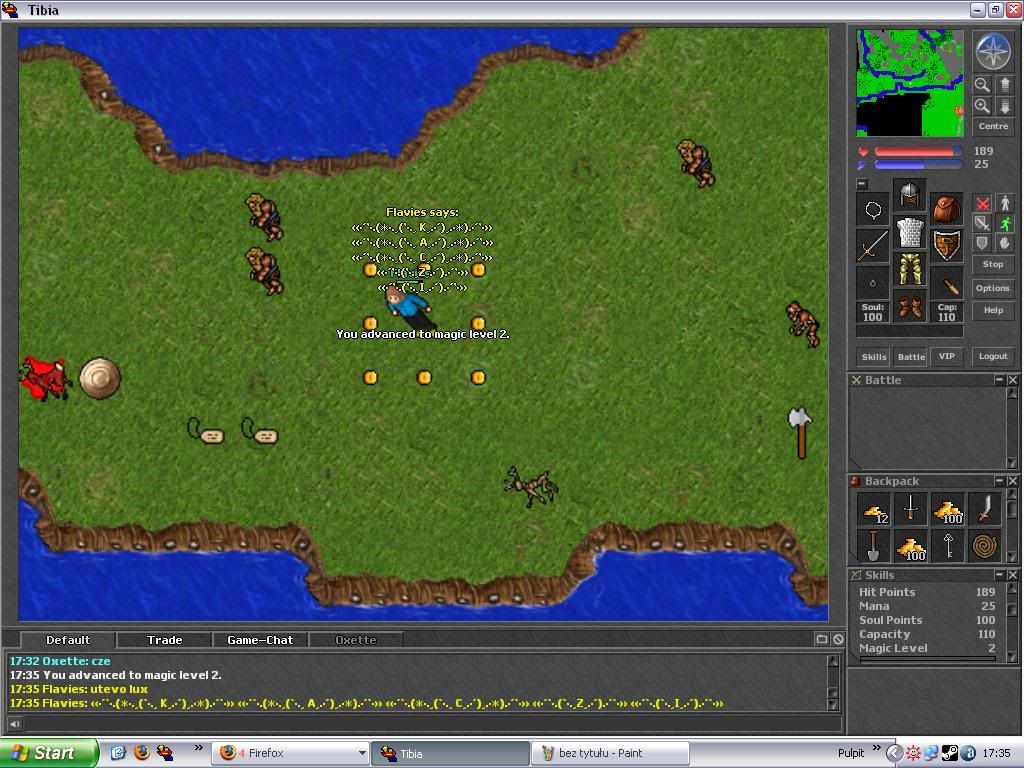Click the minimap view
1024x768 pixels.
(x=910, y=83)
